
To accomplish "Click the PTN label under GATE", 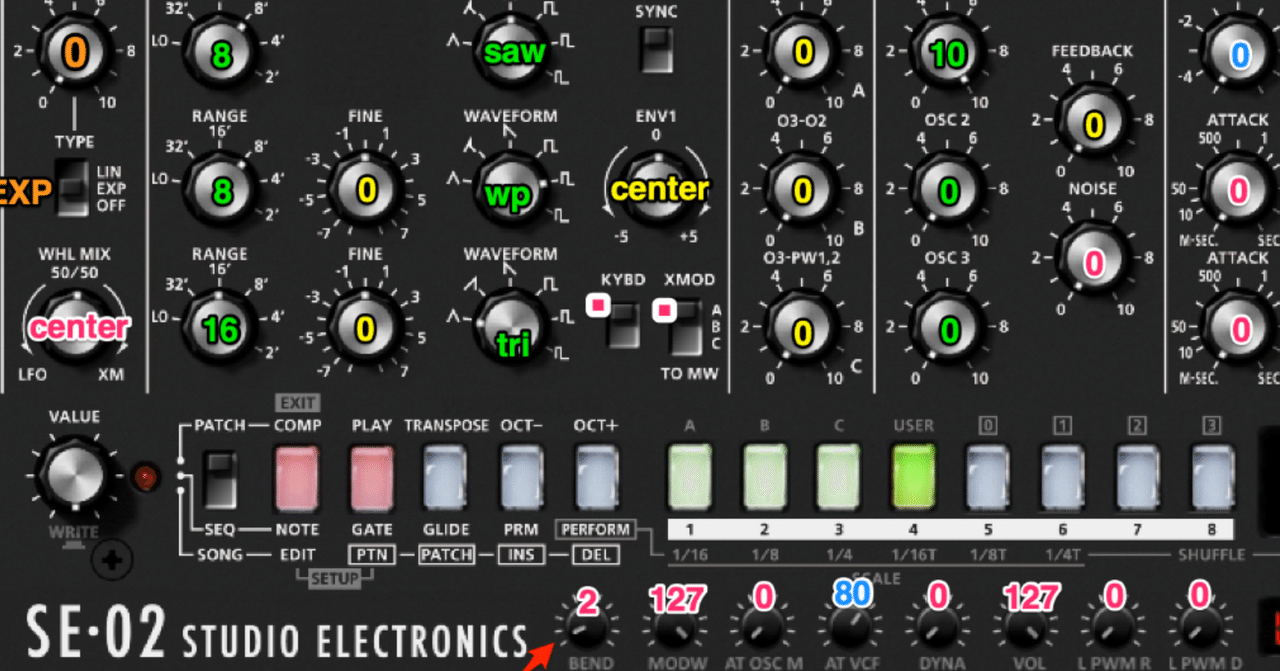I will click(x=372, y=554).
